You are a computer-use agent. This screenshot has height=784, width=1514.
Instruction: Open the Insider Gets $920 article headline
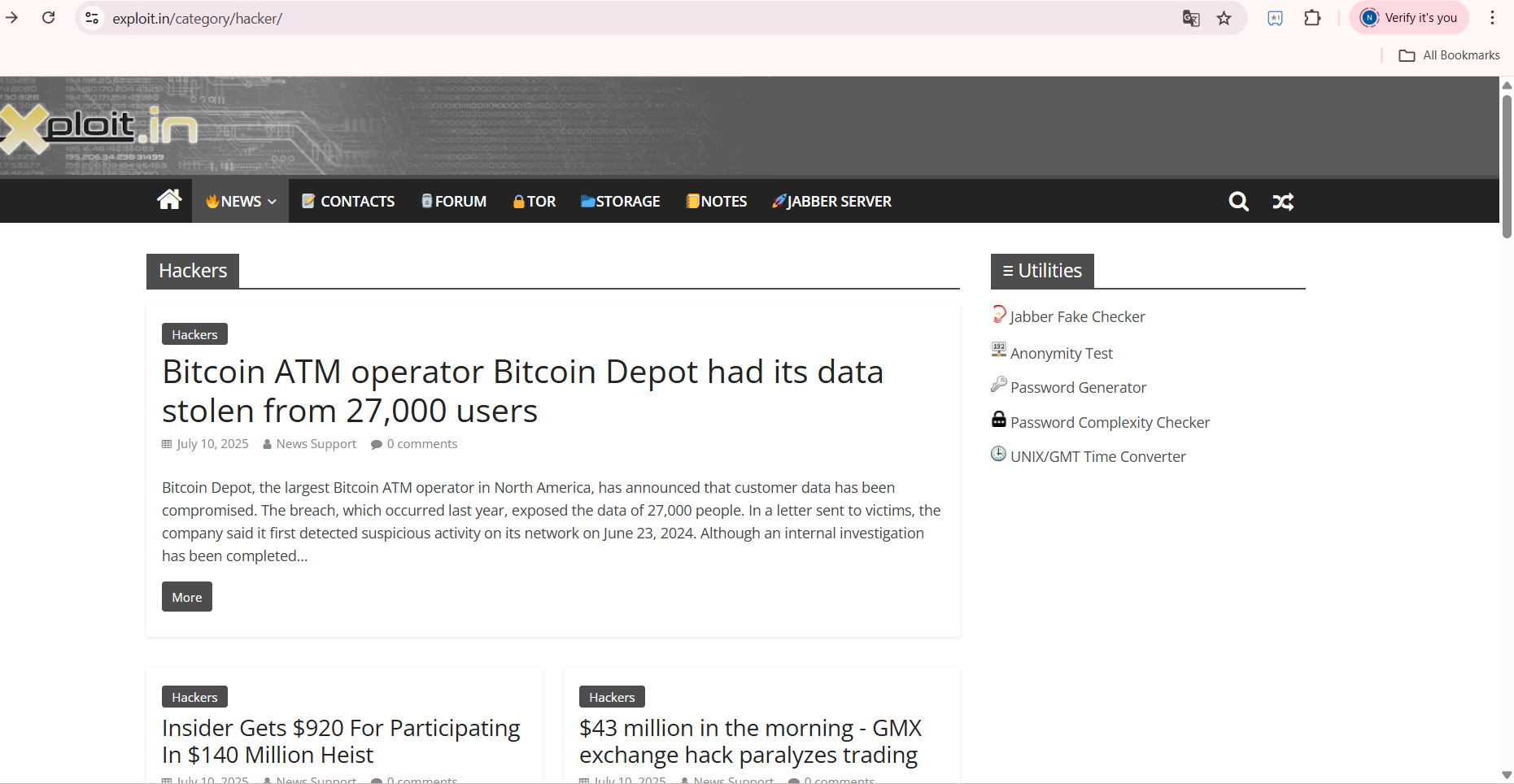(341, 741)
